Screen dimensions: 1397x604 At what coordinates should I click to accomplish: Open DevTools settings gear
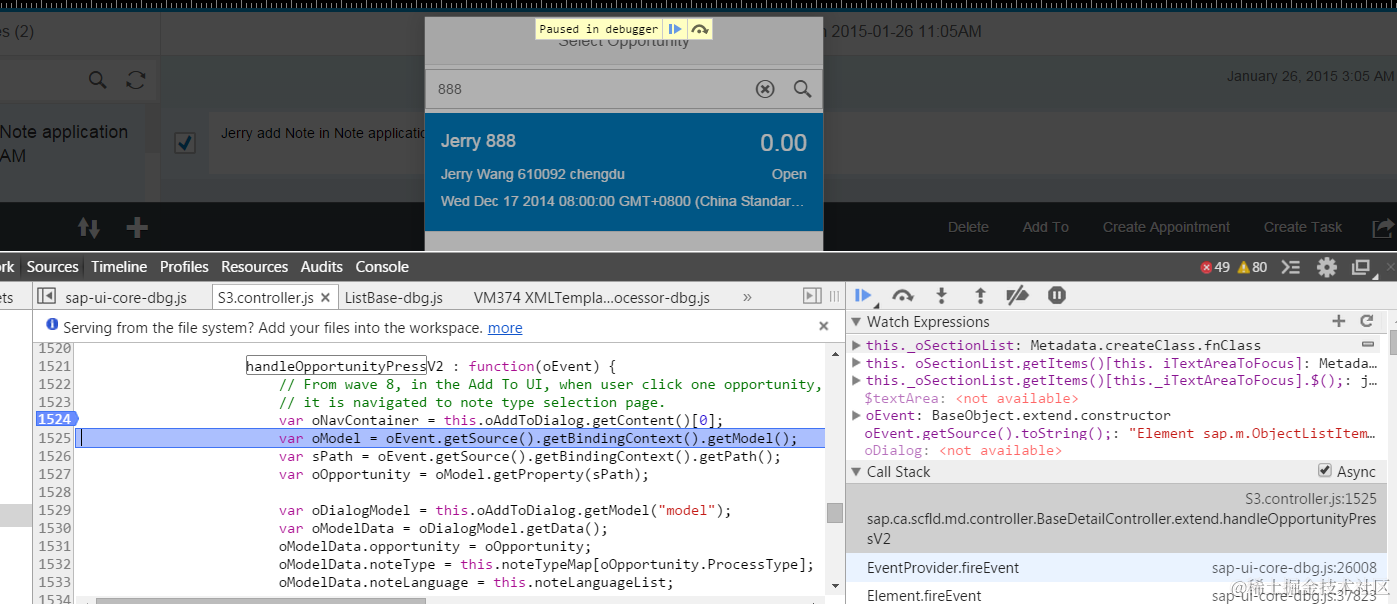1327,267
